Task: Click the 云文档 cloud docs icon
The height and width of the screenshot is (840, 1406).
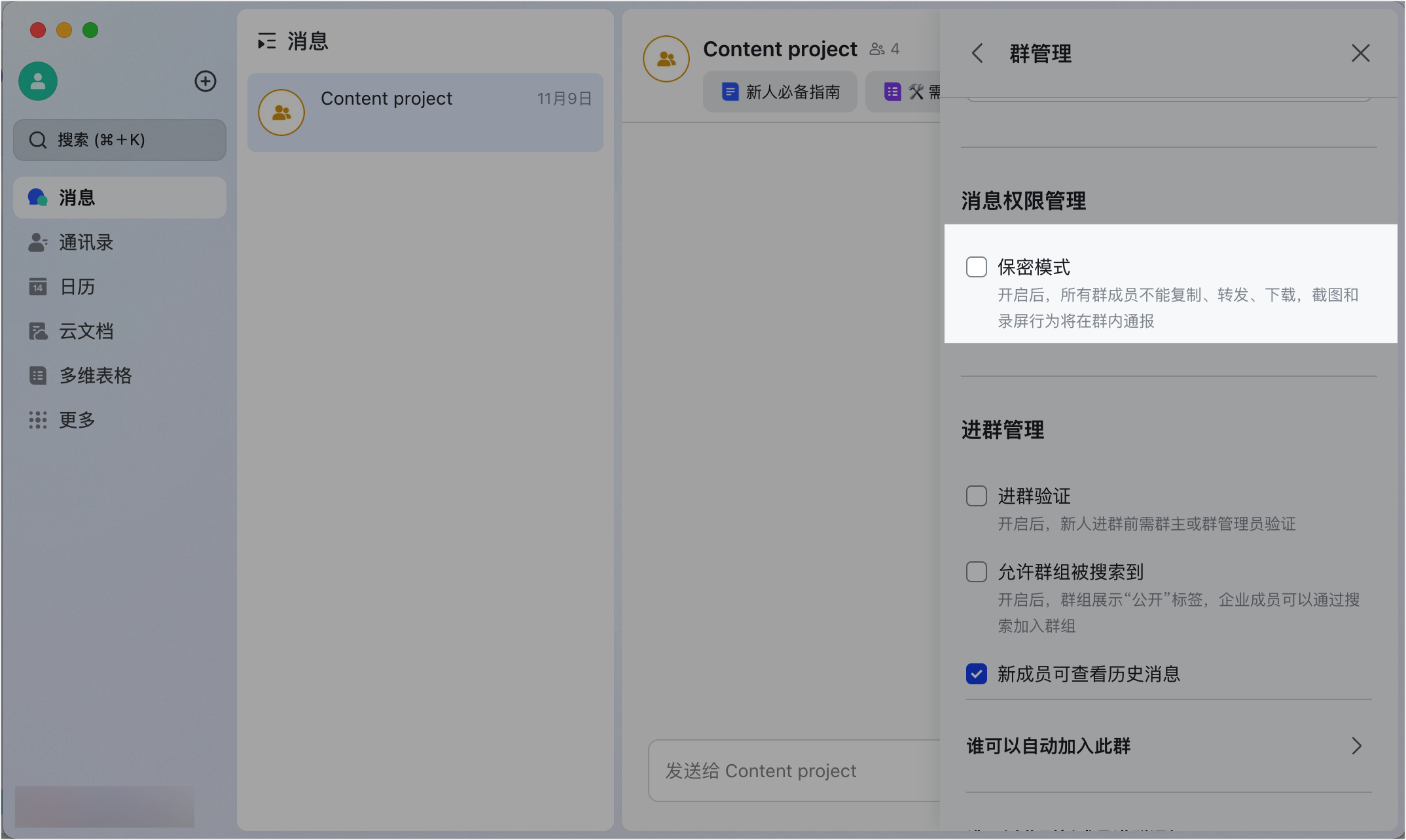Action: [38, 332]
